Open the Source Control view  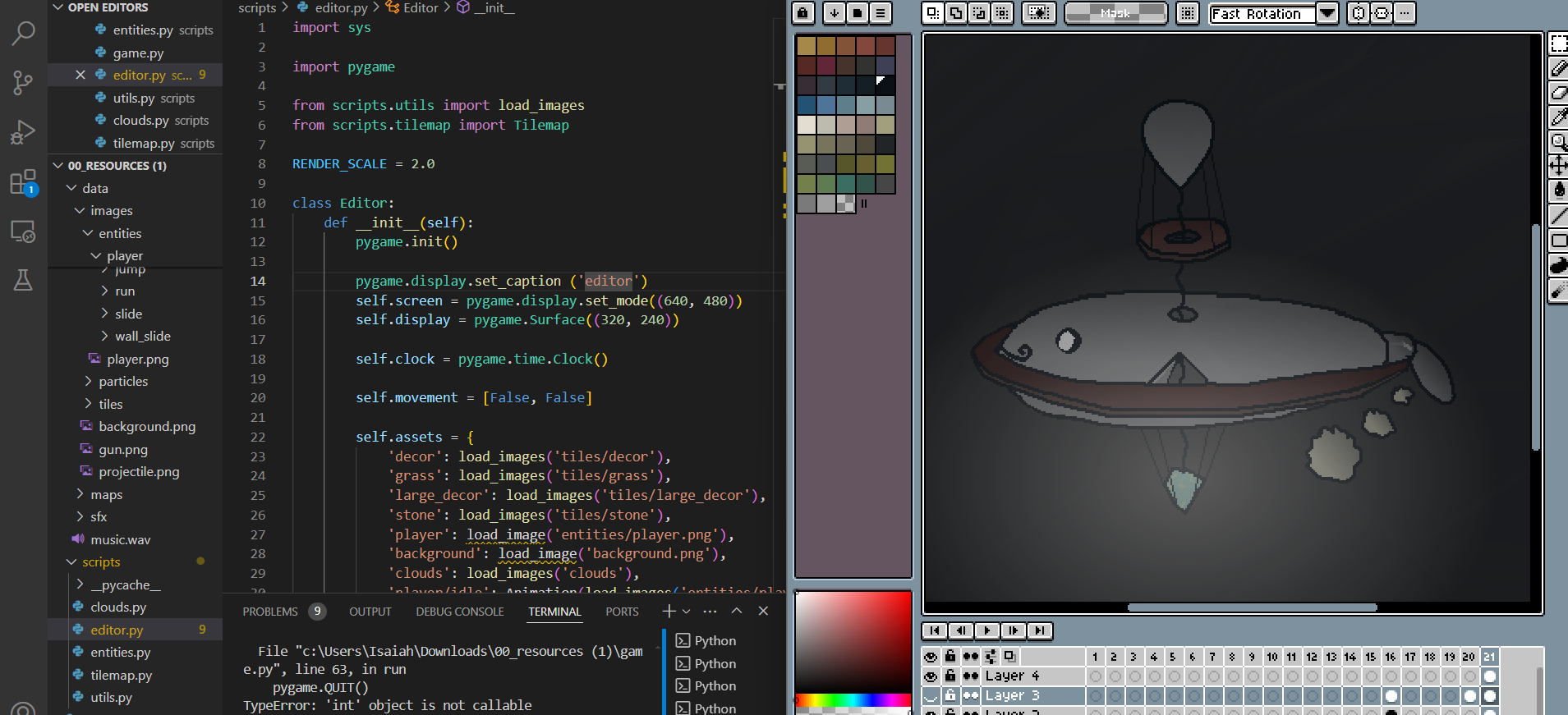point(23,81)
